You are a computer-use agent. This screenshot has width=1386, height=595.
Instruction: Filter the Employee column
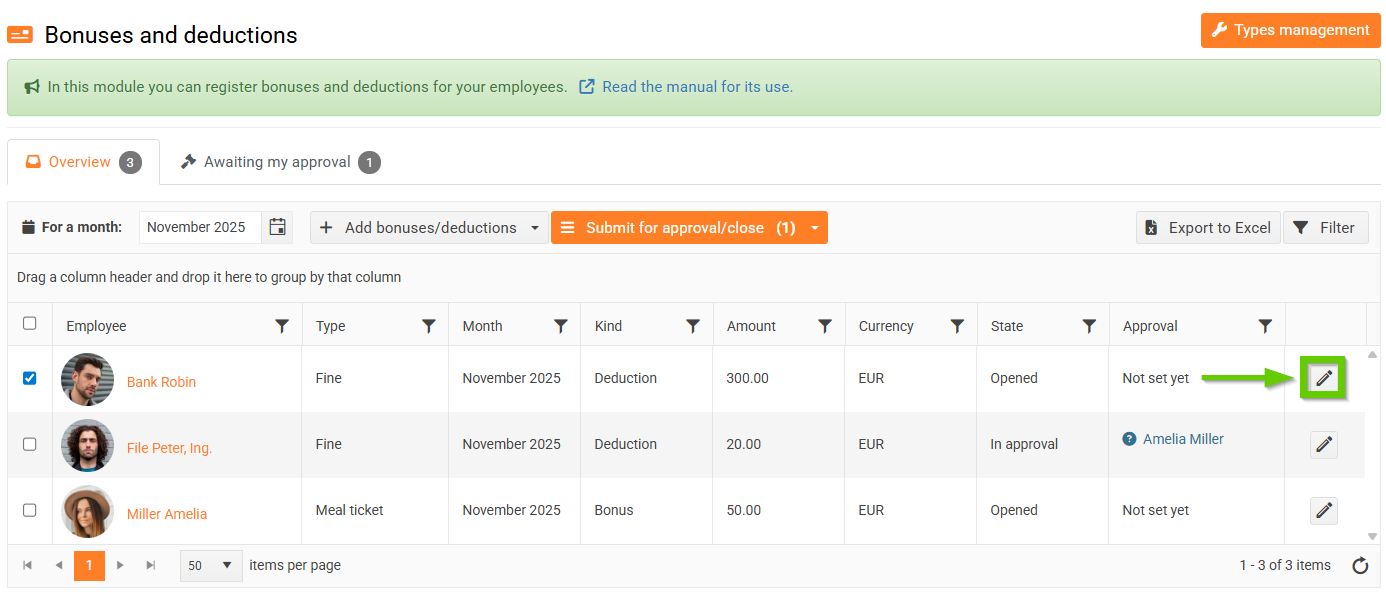click(x=282, y=326)
